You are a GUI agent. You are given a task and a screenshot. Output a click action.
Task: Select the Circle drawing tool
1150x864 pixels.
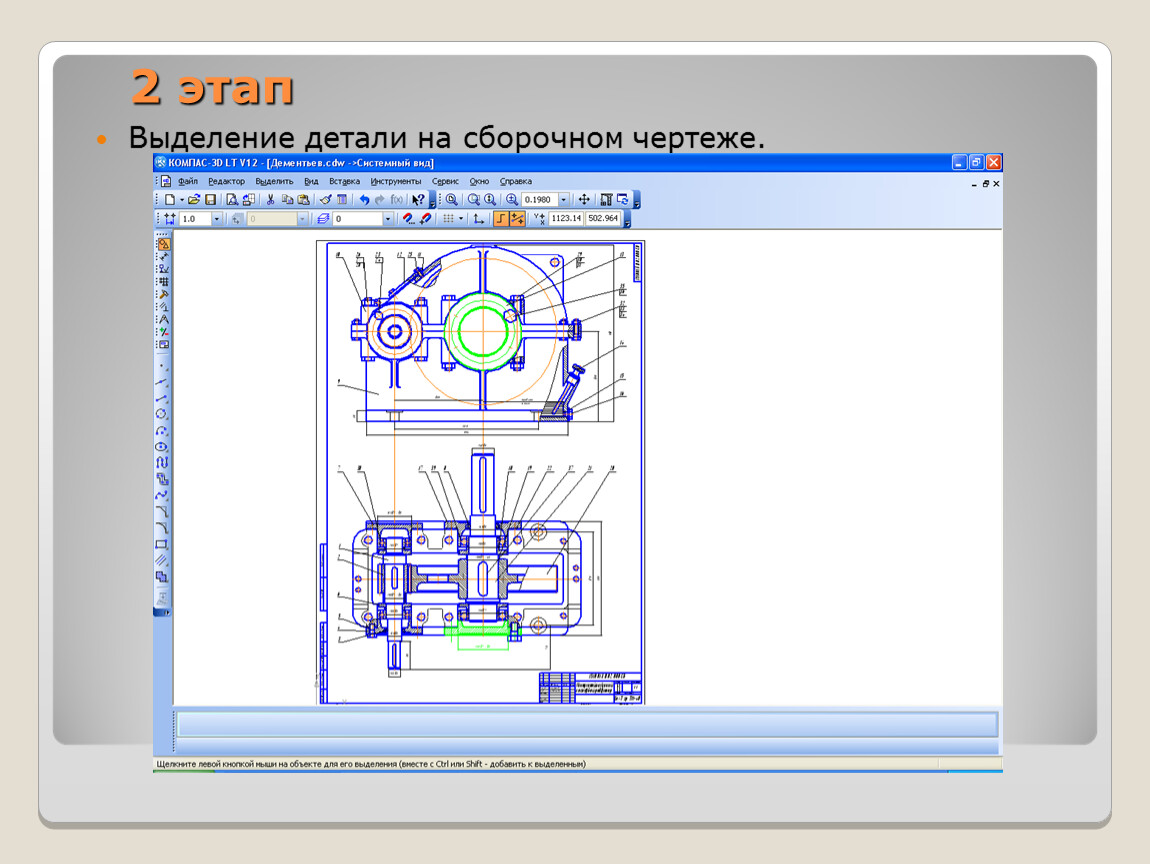click(x=162, y=414)
